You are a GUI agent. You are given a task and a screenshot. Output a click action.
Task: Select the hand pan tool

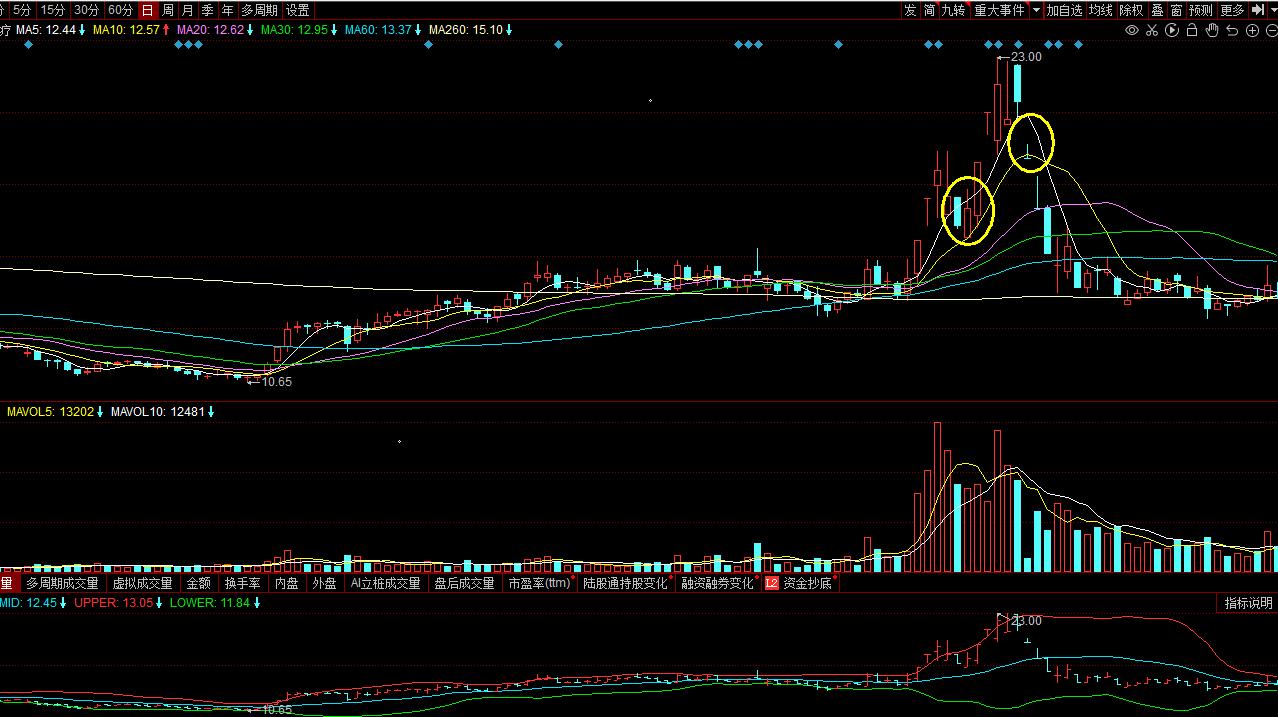click(x=1212, y=30)
